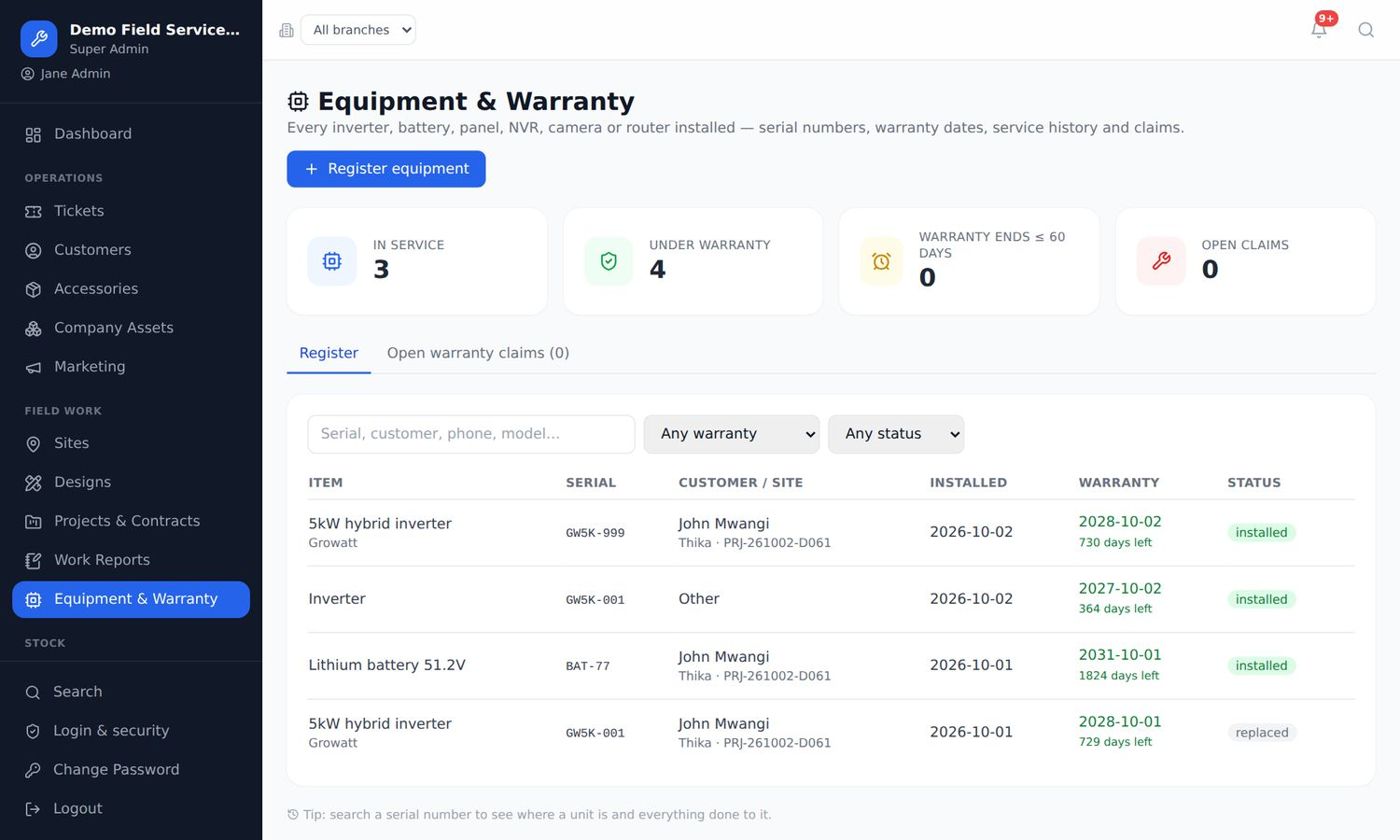Go to Projects & Contracts
Viewport: 1400px width, 840px height.
pos(131,521)
